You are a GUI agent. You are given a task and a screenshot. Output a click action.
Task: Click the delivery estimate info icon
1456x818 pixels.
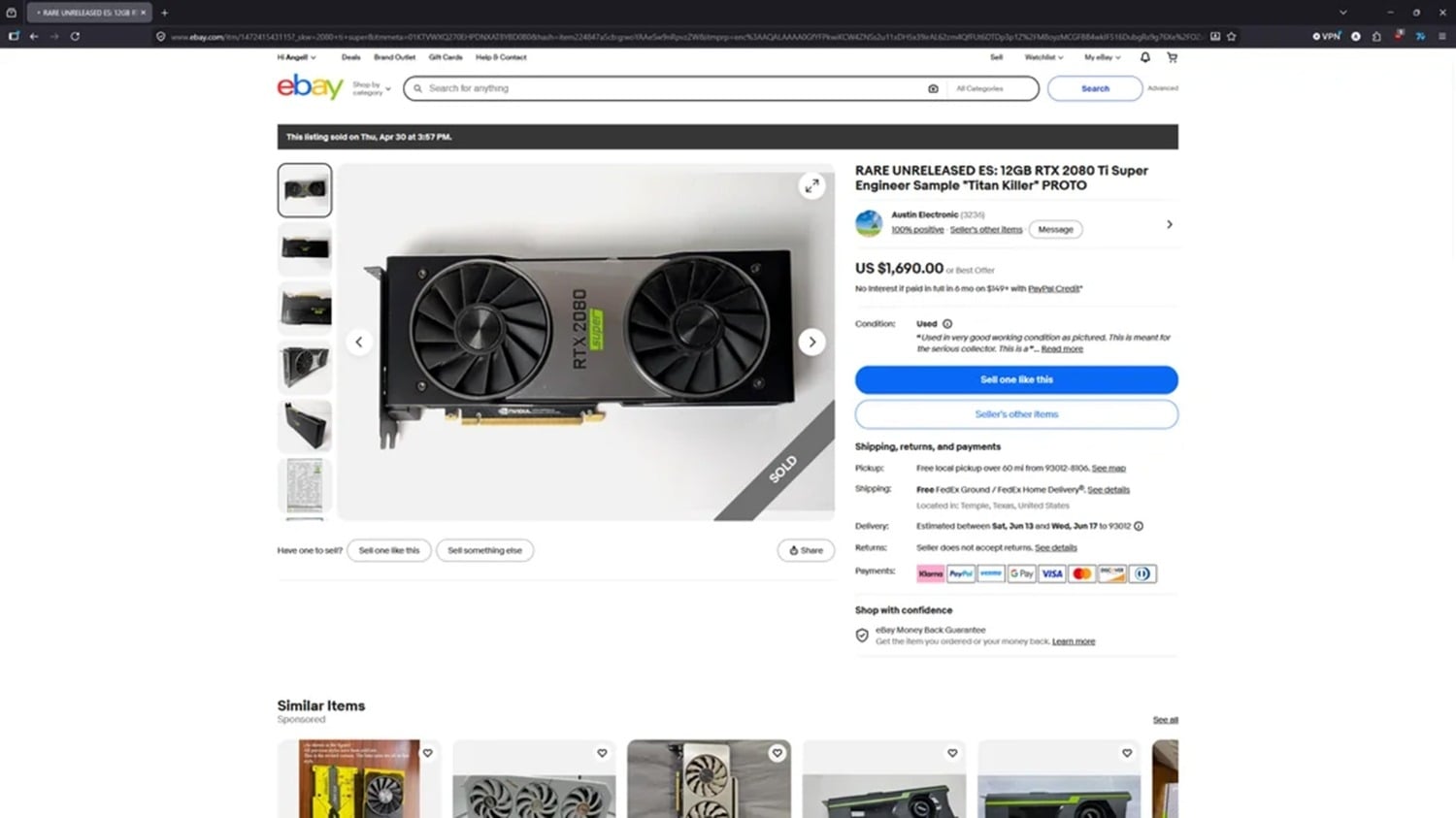pyautogui.click(x=1139, y=526)
